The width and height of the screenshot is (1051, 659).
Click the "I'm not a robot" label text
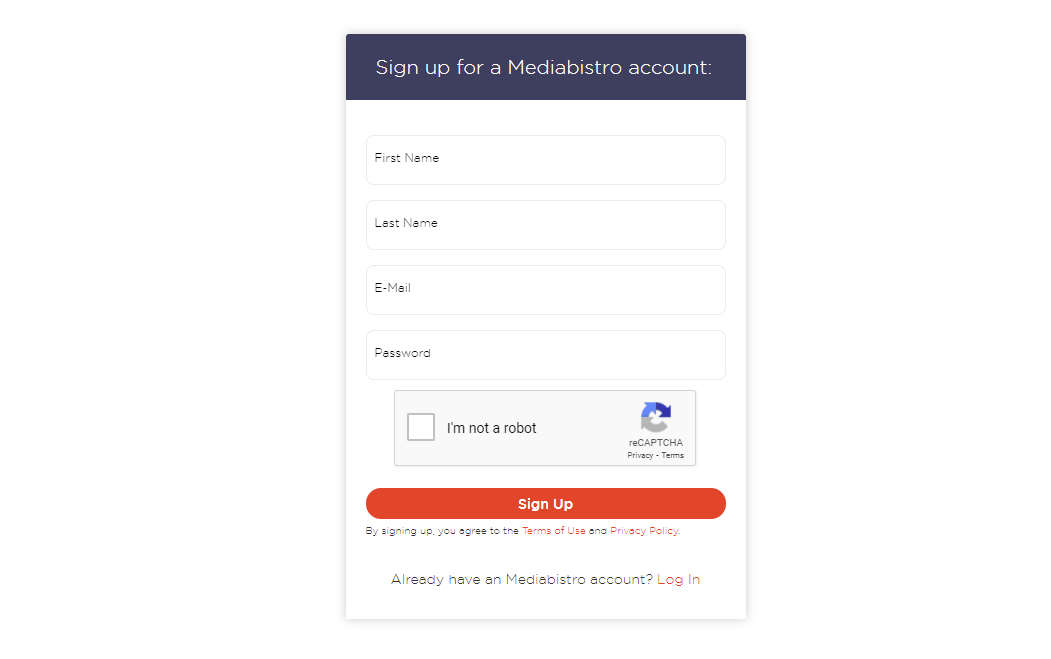(x=492, y=428)
